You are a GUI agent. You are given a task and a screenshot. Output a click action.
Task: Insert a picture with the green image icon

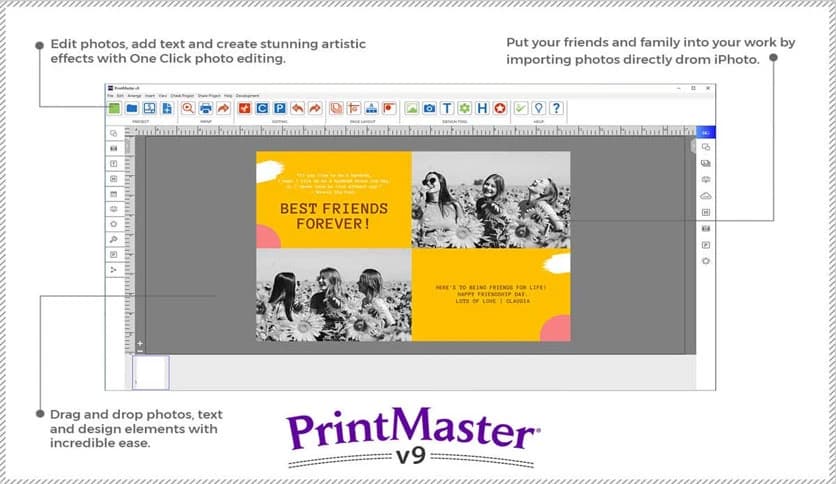(x=411, y=108)
